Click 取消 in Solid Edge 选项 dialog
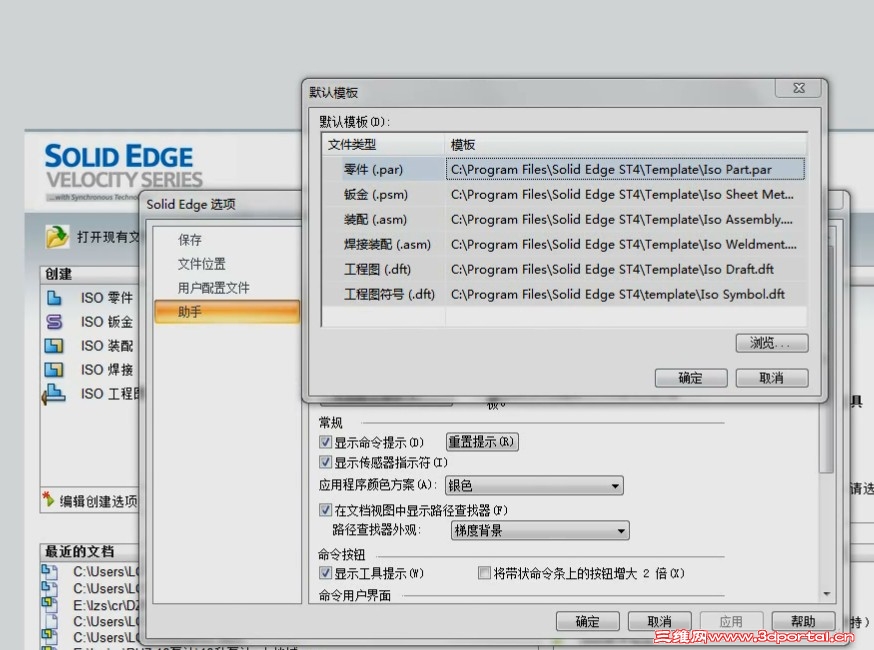This screenshot has height=650, width=874. [659, 621]
